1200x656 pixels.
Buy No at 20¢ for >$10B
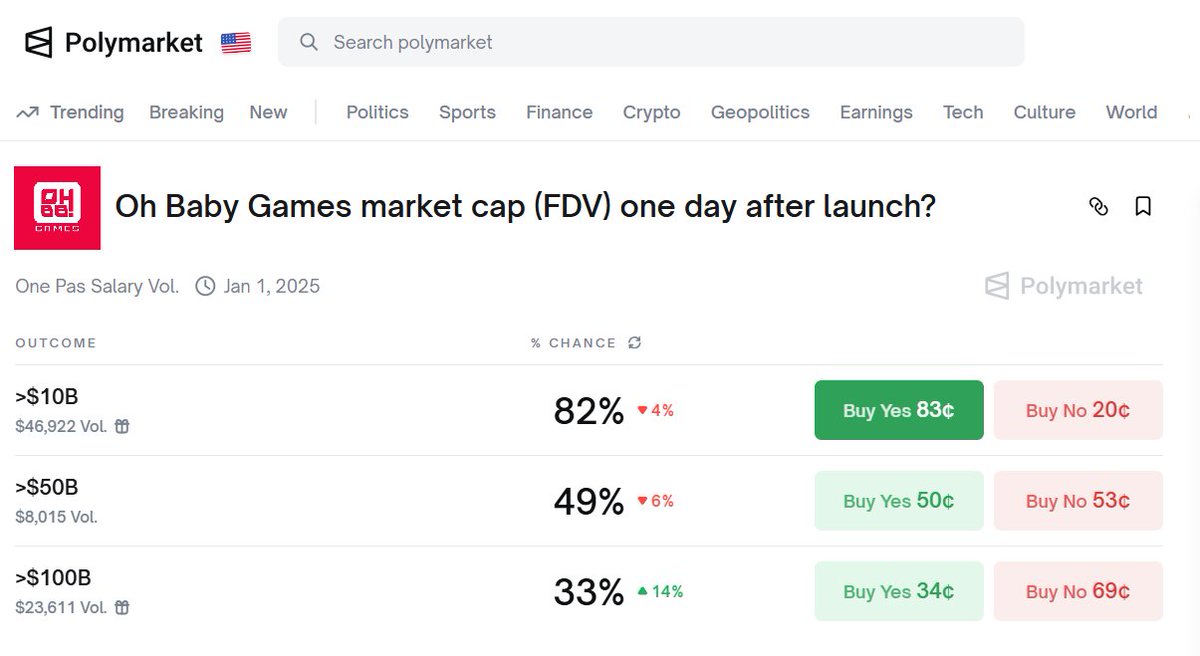click(1078, 410)
